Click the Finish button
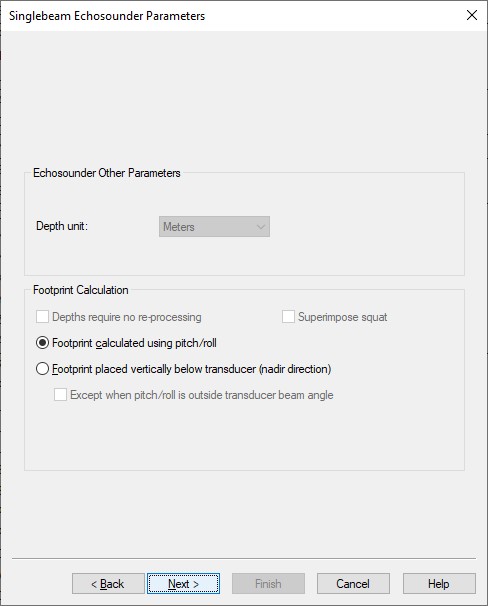This screenshot has width=488, height=606. 268,584
